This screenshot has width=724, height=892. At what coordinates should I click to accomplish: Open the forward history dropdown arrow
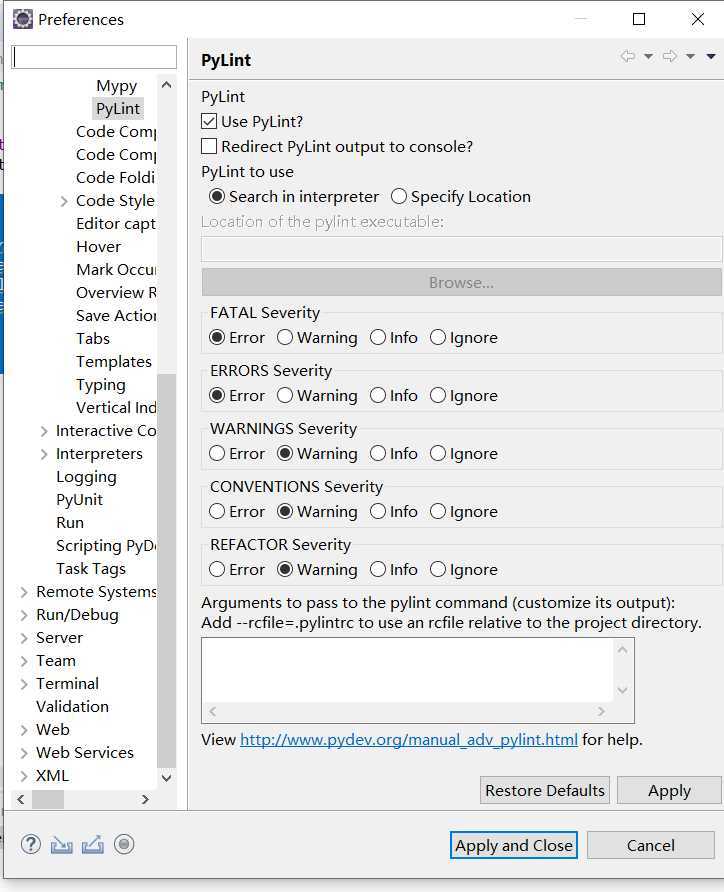(690, 56)
